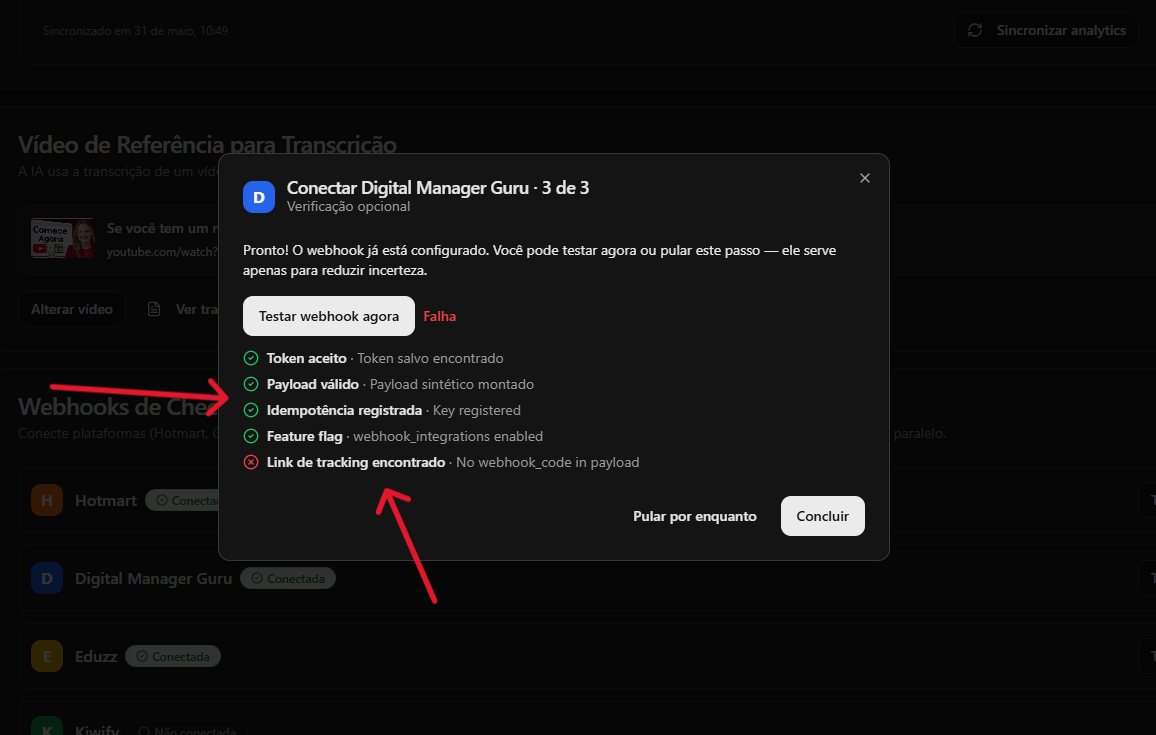Select the No webhook_code in payload message

click(x=548, y=462)
